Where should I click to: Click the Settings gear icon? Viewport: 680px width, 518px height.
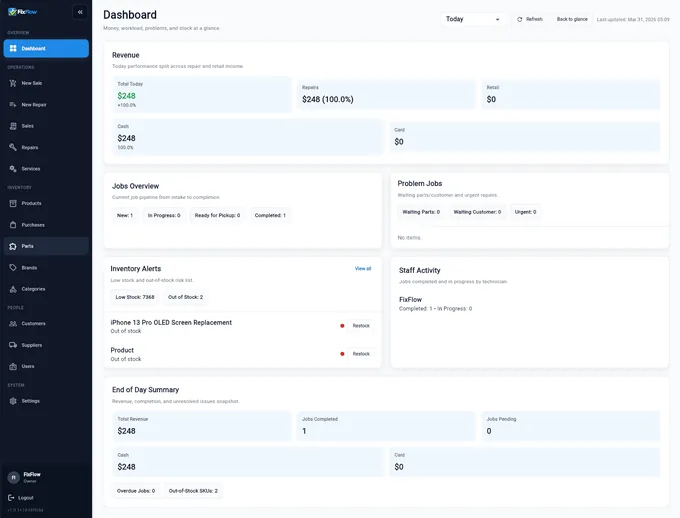point(13,401)
